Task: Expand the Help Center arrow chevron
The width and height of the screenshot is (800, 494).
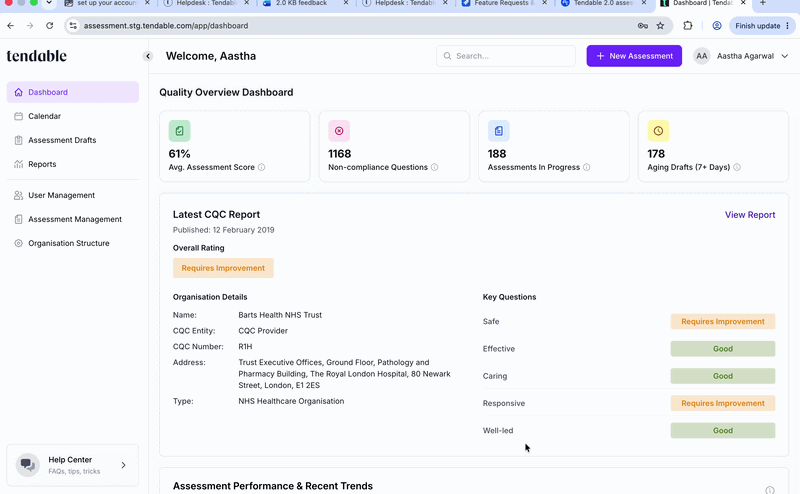Action: coord(123,465)
